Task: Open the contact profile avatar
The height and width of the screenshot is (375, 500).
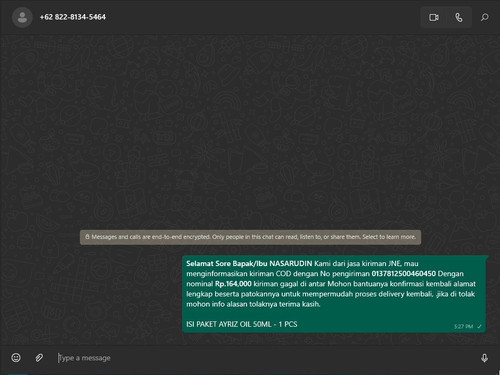Action: [22, 17]
